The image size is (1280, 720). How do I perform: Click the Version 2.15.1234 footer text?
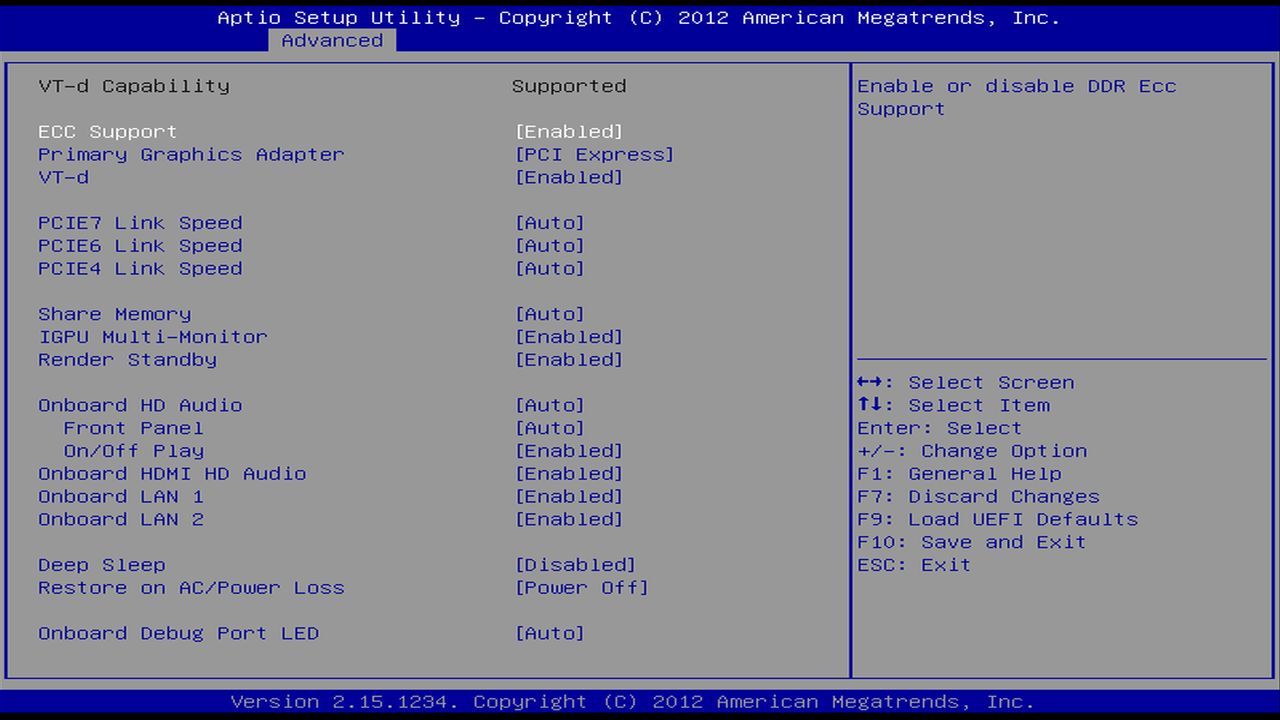(x=633, y=701)
